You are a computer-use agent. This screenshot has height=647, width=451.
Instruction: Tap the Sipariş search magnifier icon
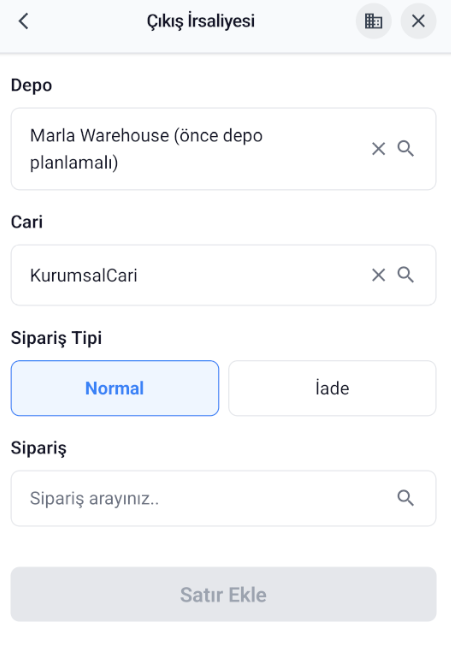(406, 498)
